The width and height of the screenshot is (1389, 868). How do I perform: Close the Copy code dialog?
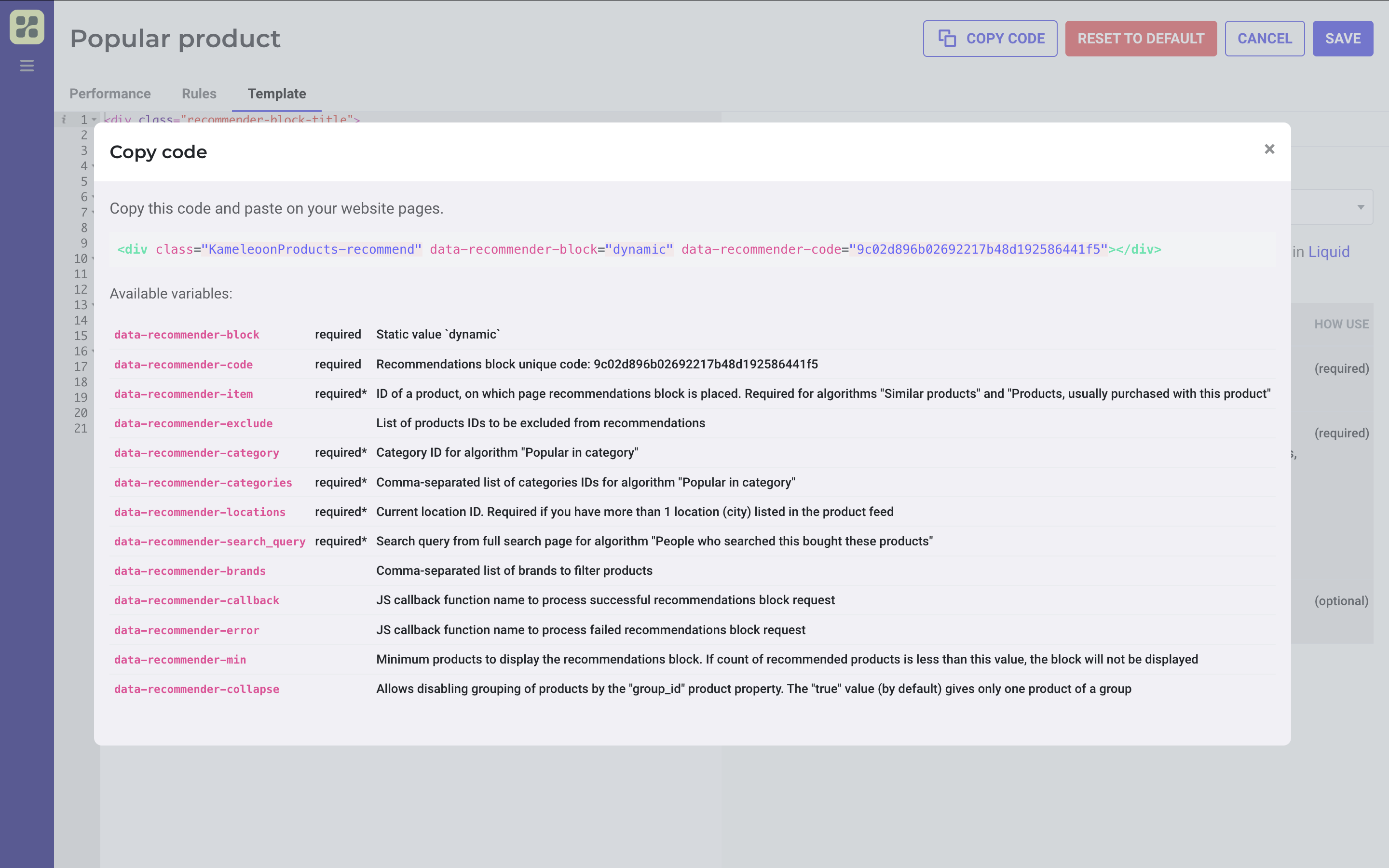1269,149
